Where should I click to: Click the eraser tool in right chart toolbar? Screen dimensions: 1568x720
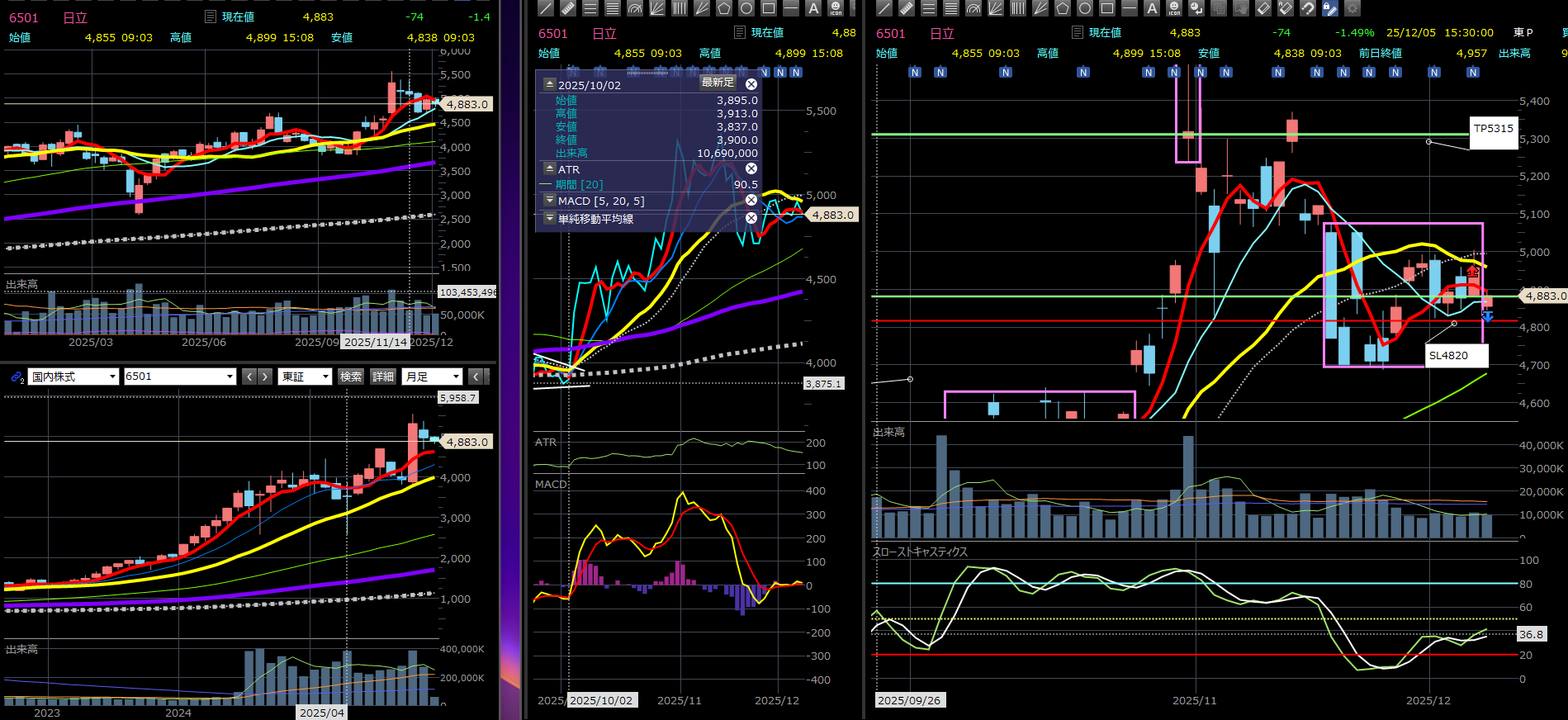click(1263, 8)
